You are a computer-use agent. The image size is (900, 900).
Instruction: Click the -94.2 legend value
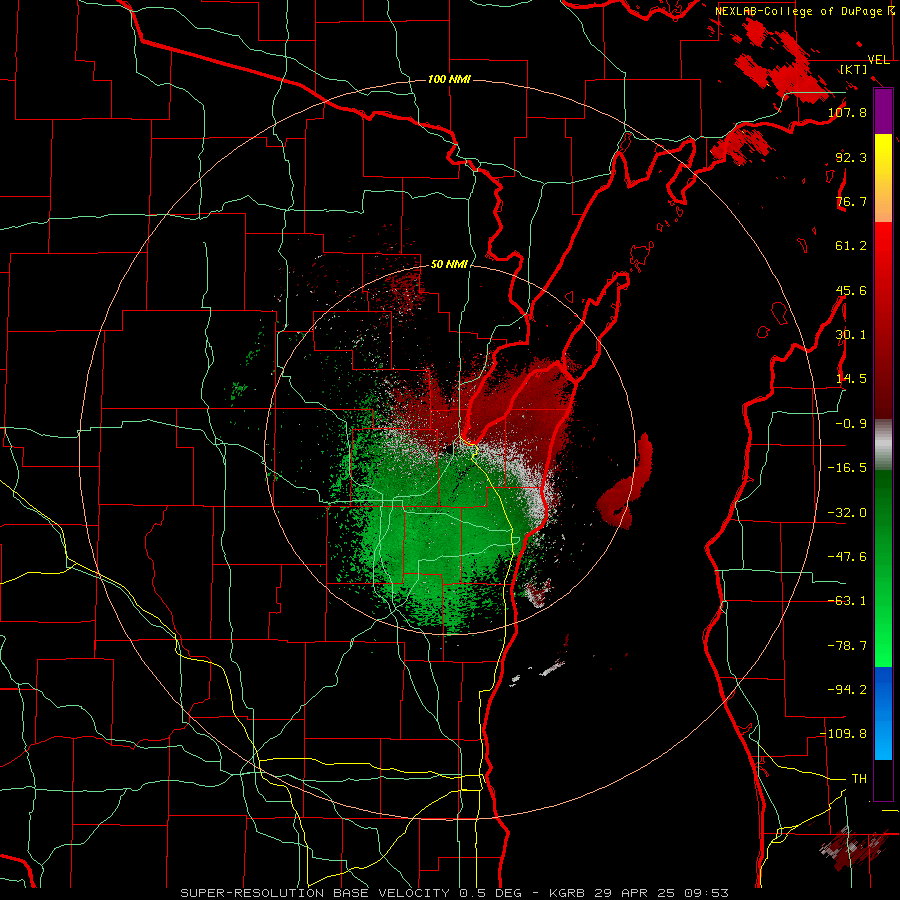point(847,689)
